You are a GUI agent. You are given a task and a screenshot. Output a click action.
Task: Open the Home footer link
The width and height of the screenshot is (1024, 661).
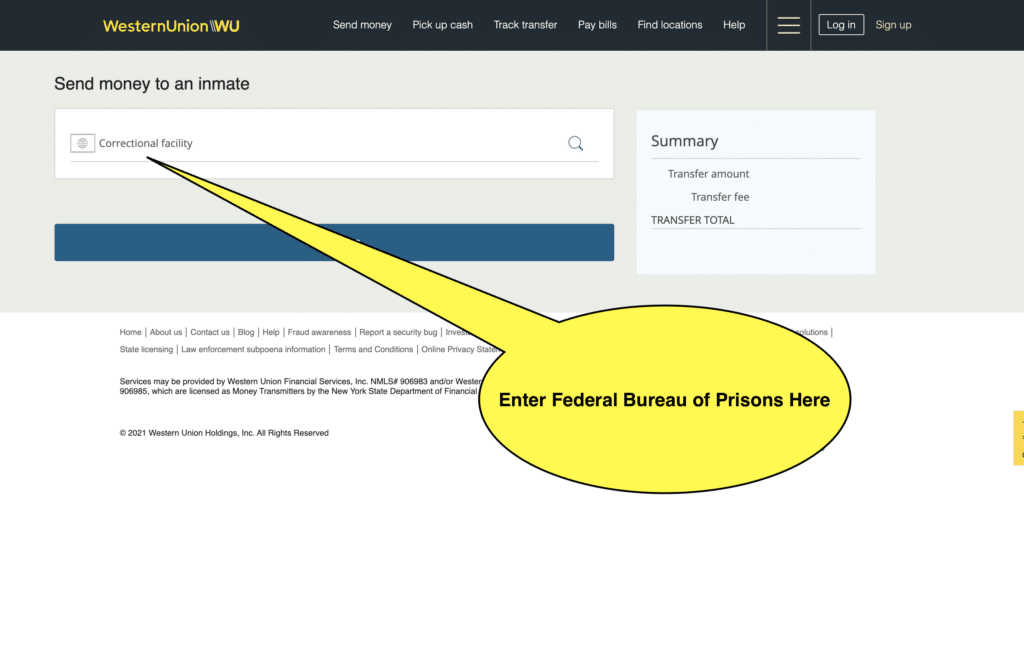[x=131, y=332]
